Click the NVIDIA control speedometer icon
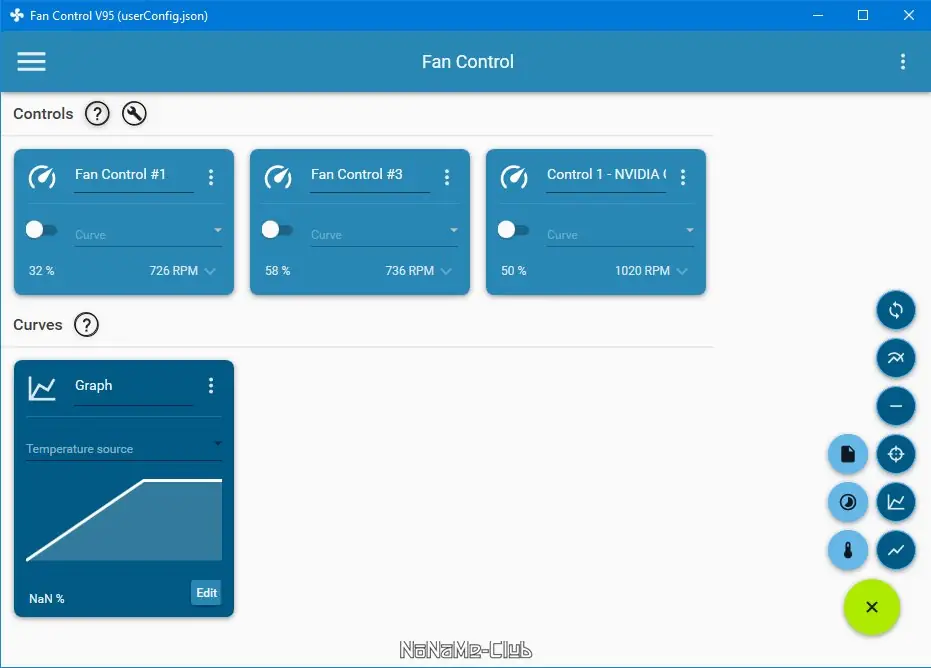Viewport: 931px width, 668px height. point(514,176)
